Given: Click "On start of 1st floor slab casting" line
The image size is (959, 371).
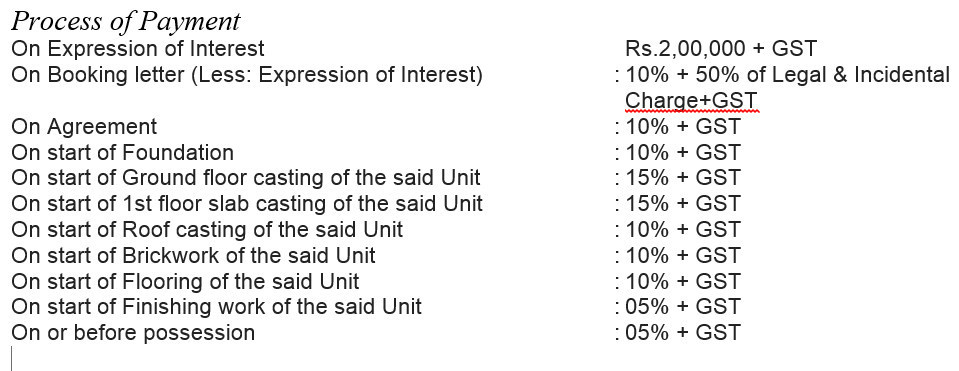Looking at the screenshot, I should click(247, 204).
